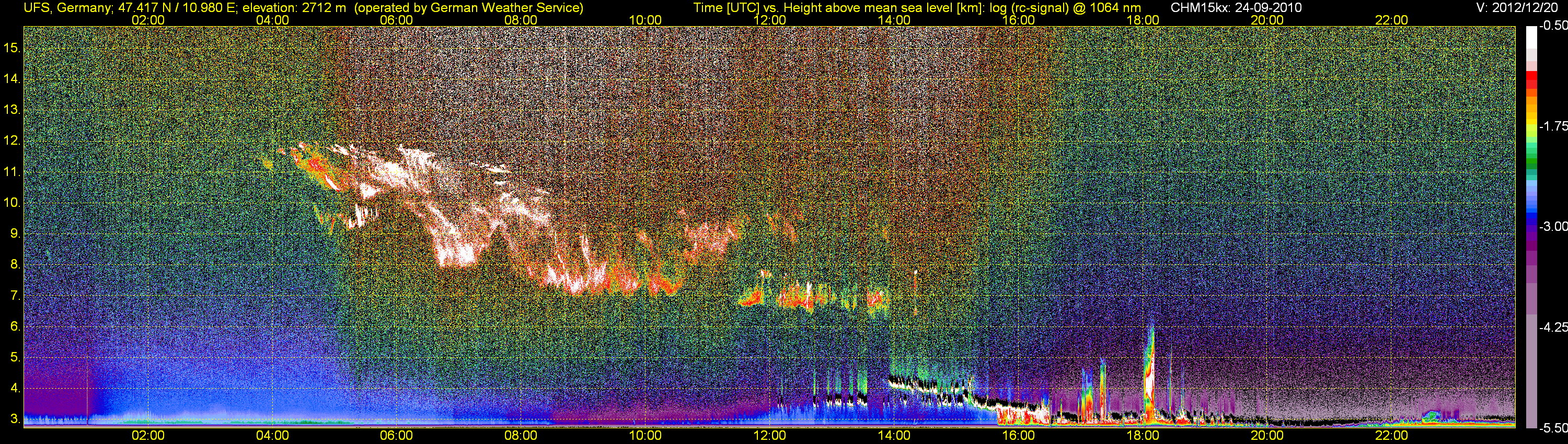Click the 20:00 label on bottom time axis
Image resolution: width=1568 pixels, height=444 pixels.
[x=1267, y=436]
